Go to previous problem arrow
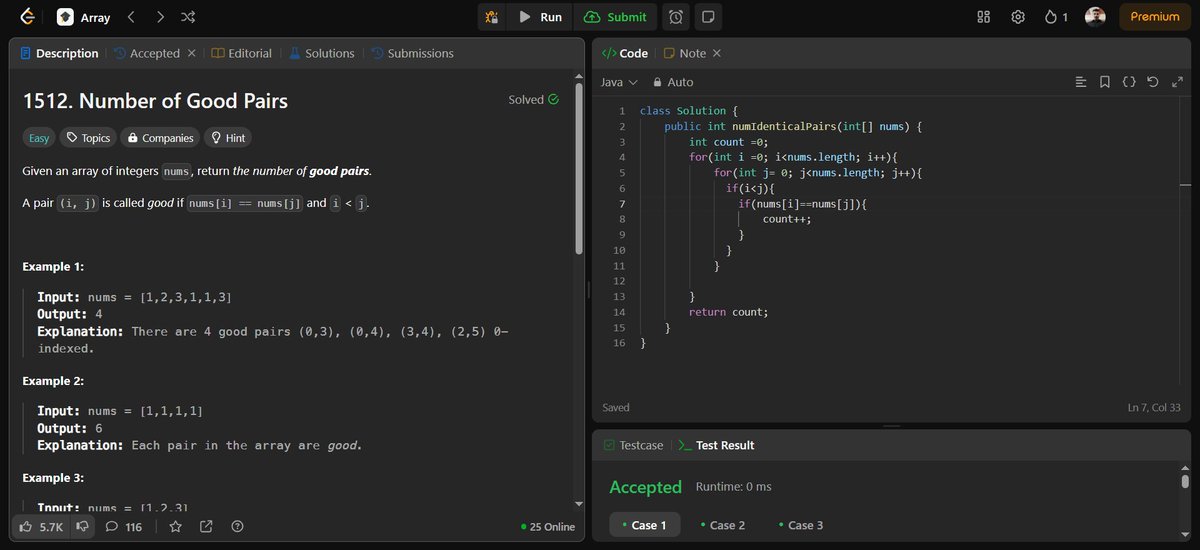This screenshot has width=1200, height=550. pyautogui.click(x=131, y=17)
